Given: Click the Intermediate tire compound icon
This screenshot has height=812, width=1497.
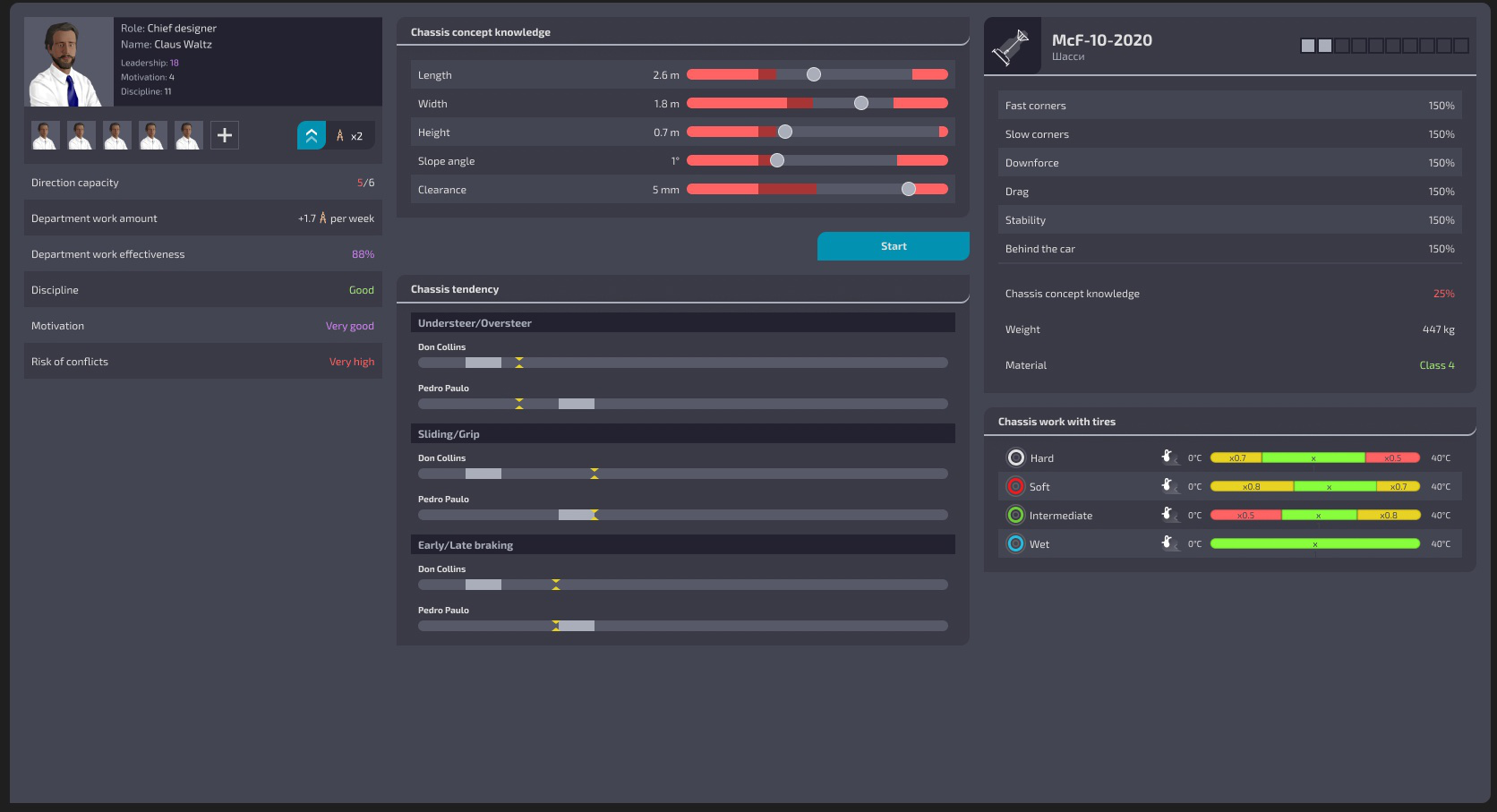Looking at the screenshot, I should 1015,515.
